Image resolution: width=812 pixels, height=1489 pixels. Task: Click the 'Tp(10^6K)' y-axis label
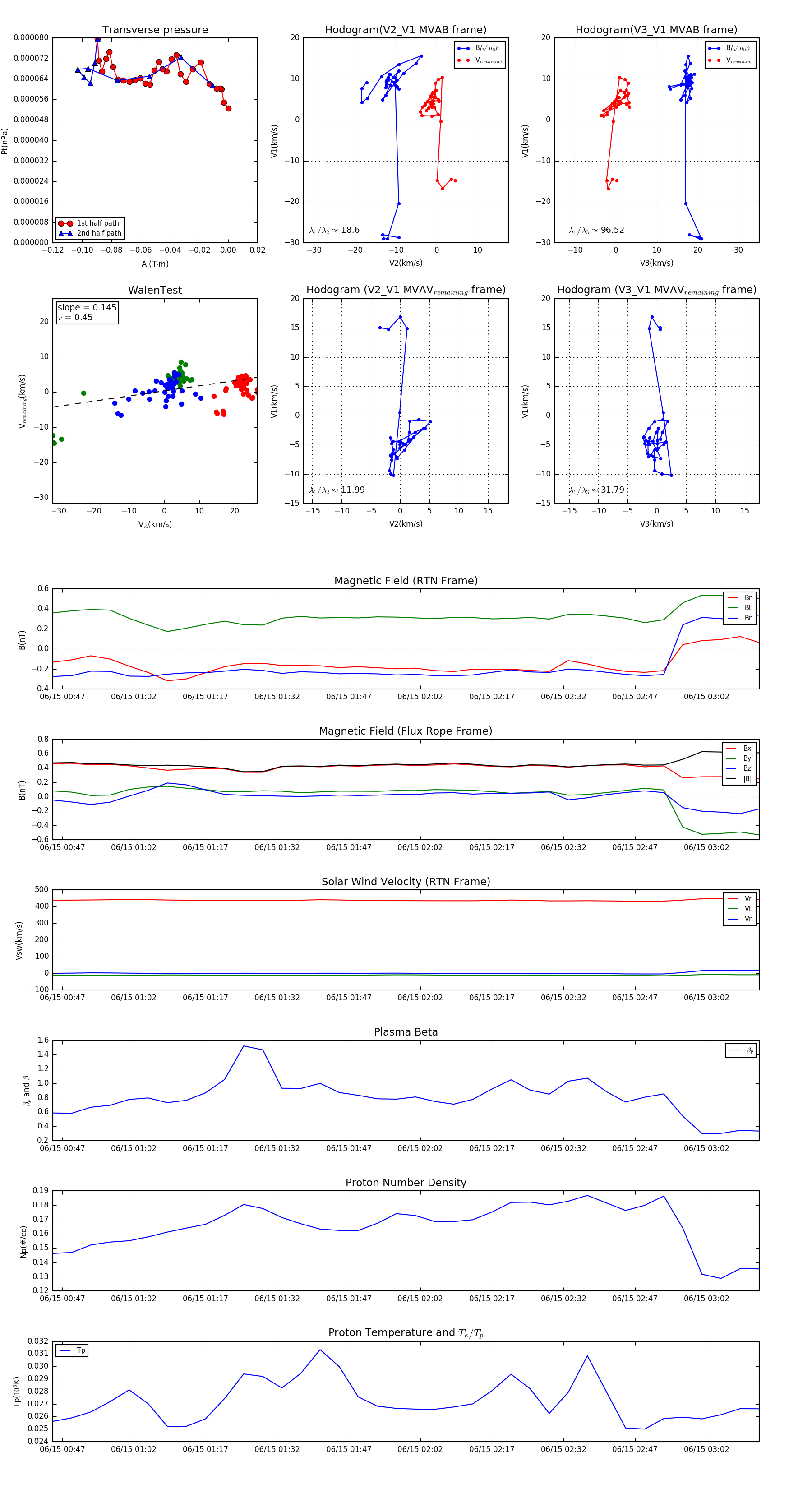17,1392
